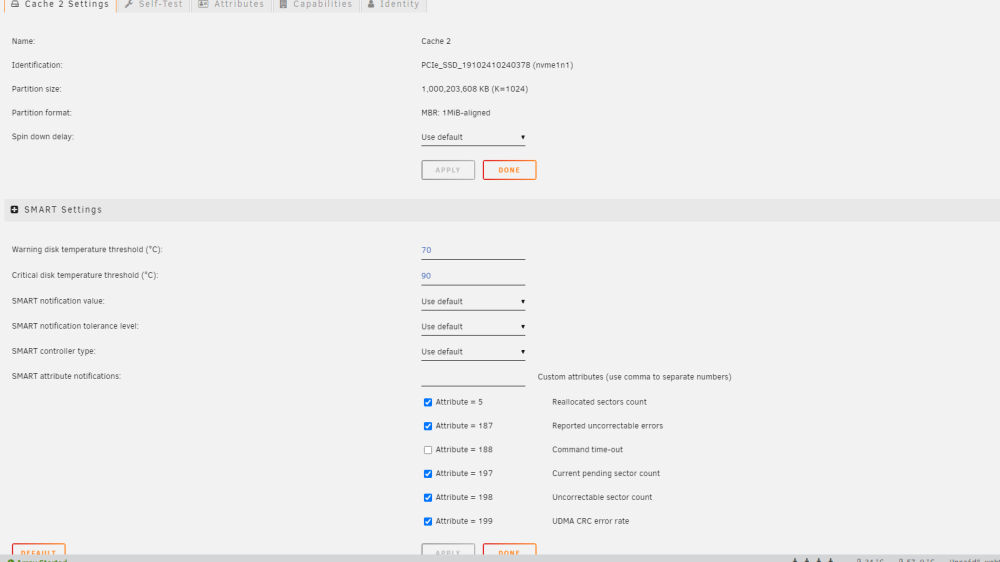Screen dimensions: 1000x562
Task: Click the 'Reported uncorrectable errors' description
Action: point(607,425)
